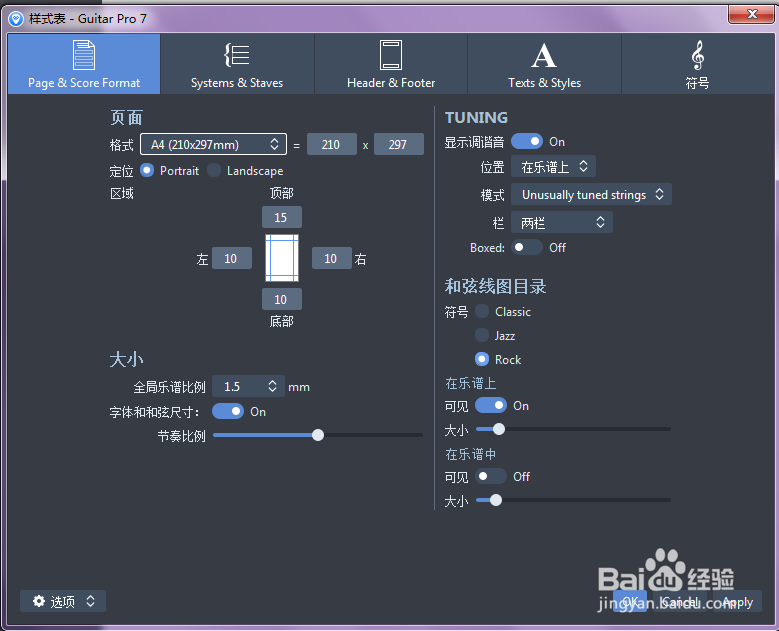Open the 栏 两栏 dropdown
This screenshot has height=631, width=779.
pyautogui.click(x=562, y=223)
